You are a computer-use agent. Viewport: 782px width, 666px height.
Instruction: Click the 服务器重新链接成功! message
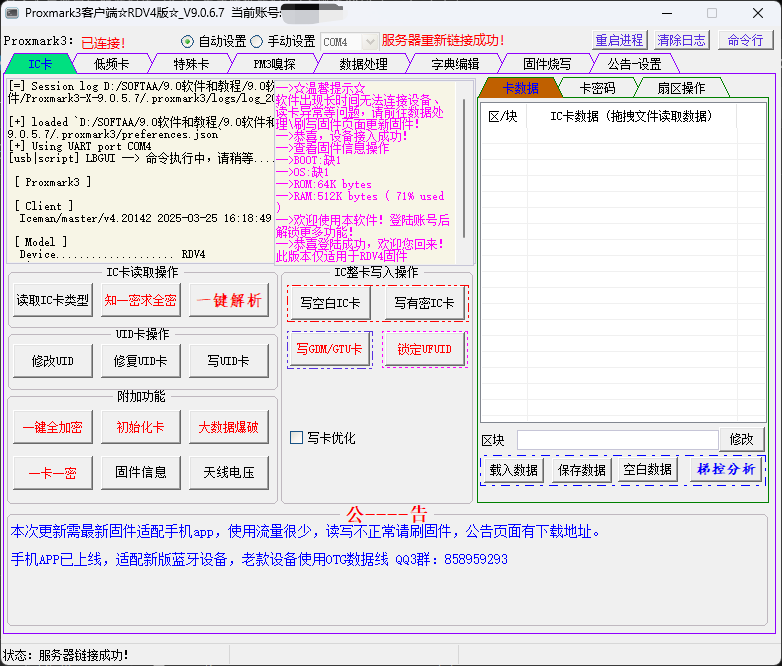443,40
